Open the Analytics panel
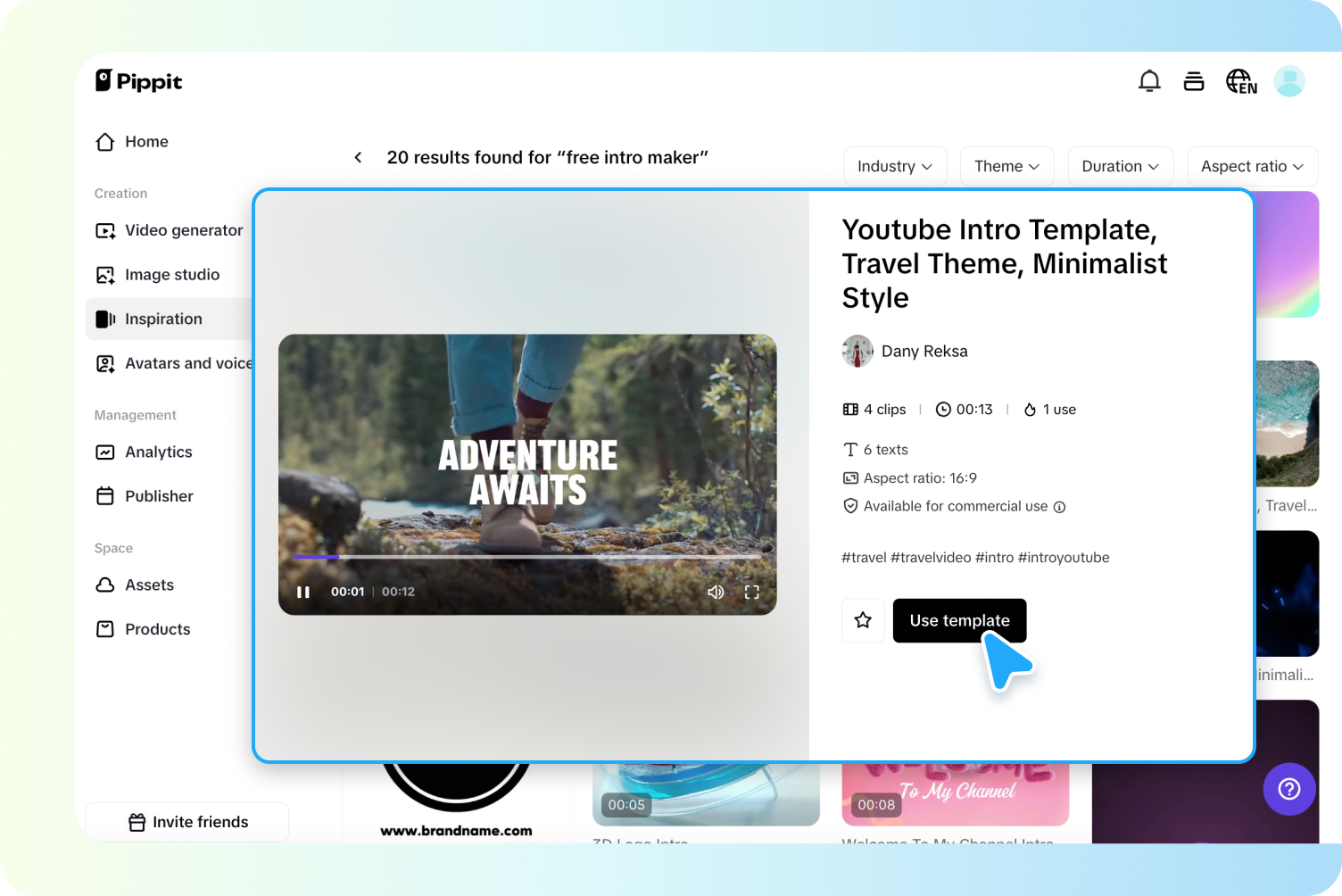The height and width of the screenshot is (896, 1342). pos(158,452)
